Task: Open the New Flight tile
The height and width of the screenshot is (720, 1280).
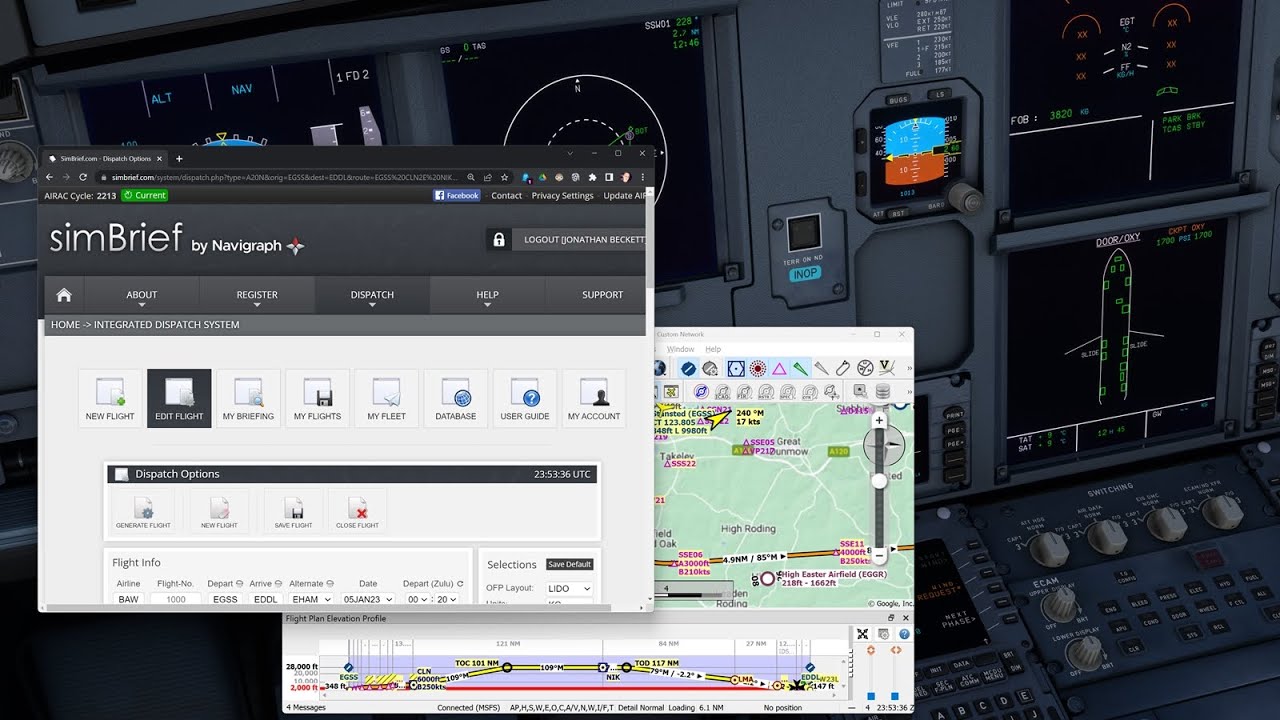Action: point(110,398)
